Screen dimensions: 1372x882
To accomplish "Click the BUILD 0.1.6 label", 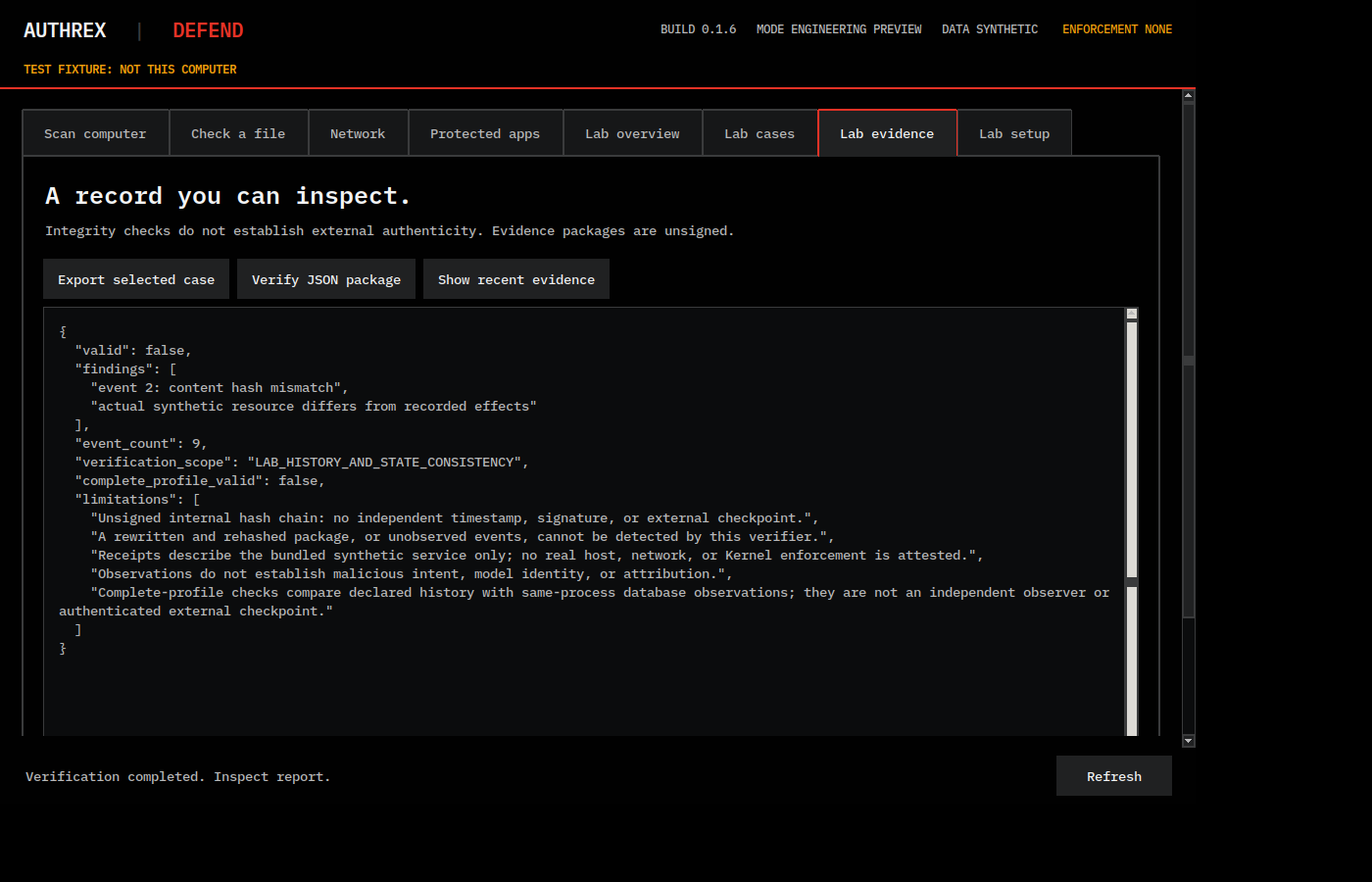I will point(699,29).
